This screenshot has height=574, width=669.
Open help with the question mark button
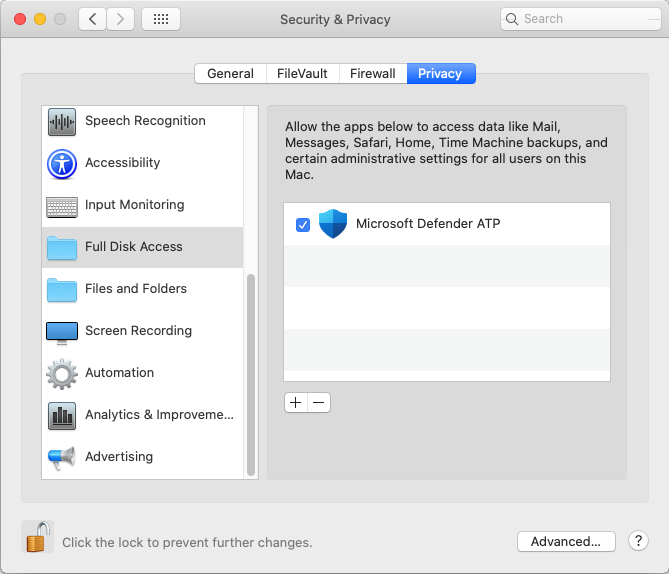click(638, 541)
